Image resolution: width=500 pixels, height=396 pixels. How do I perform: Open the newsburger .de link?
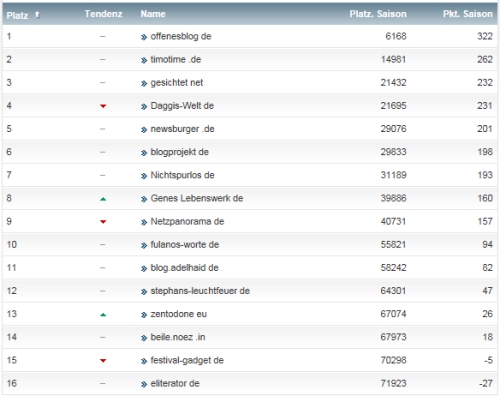[182, 129]
